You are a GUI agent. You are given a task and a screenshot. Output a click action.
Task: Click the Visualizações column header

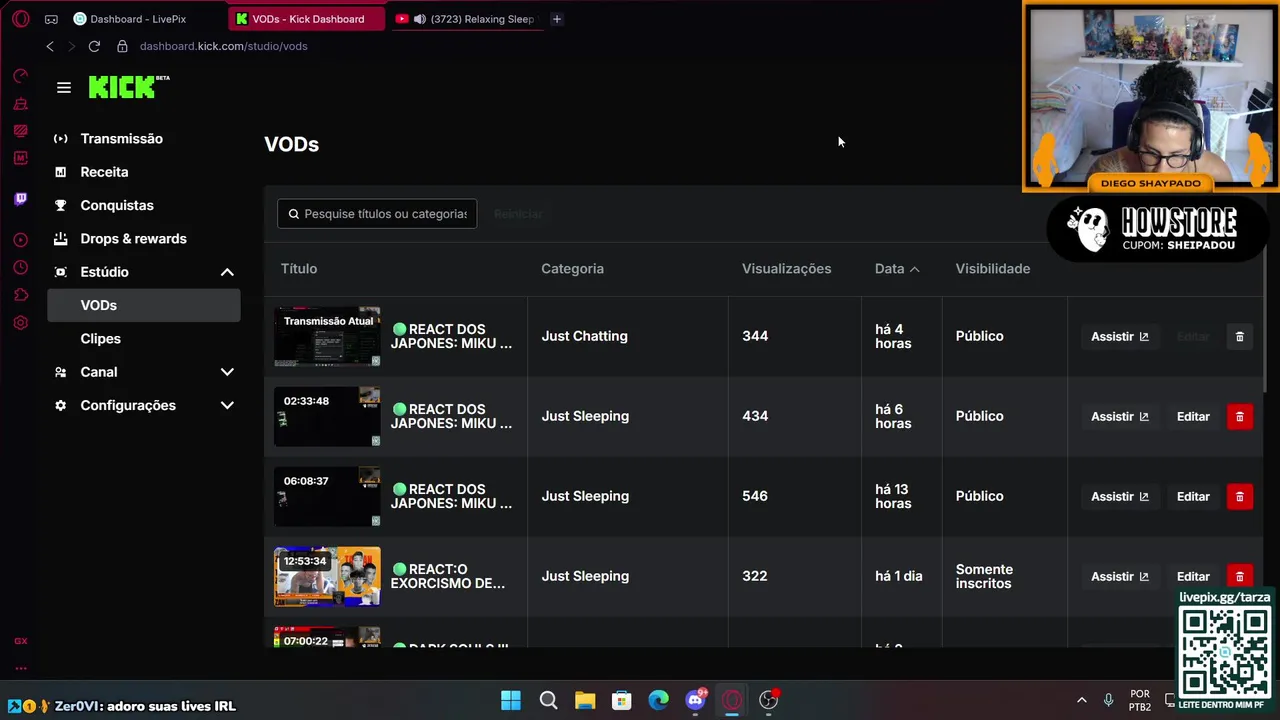(x=786, y=268)
